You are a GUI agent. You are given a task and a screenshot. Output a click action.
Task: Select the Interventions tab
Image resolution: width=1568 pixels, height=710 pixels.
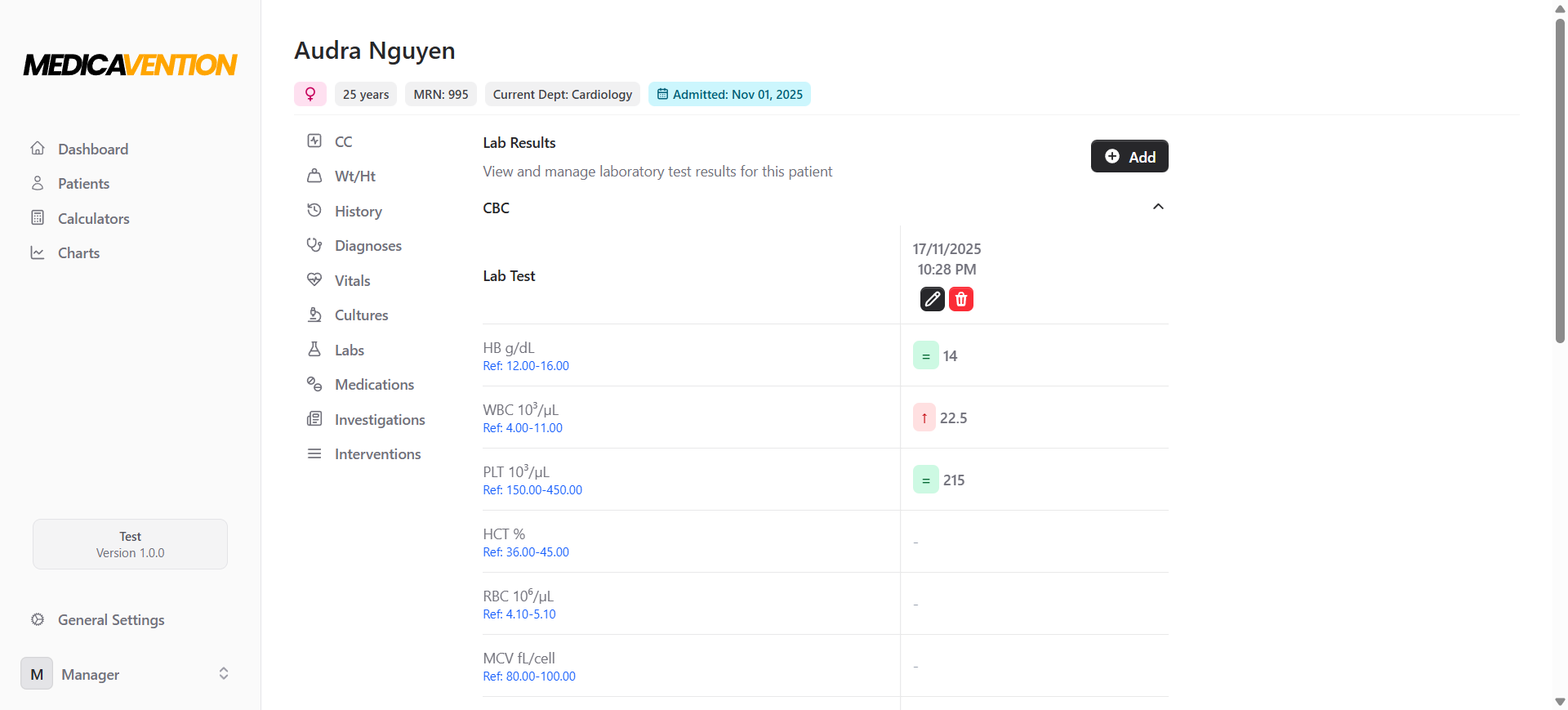[x=377, y=454]
